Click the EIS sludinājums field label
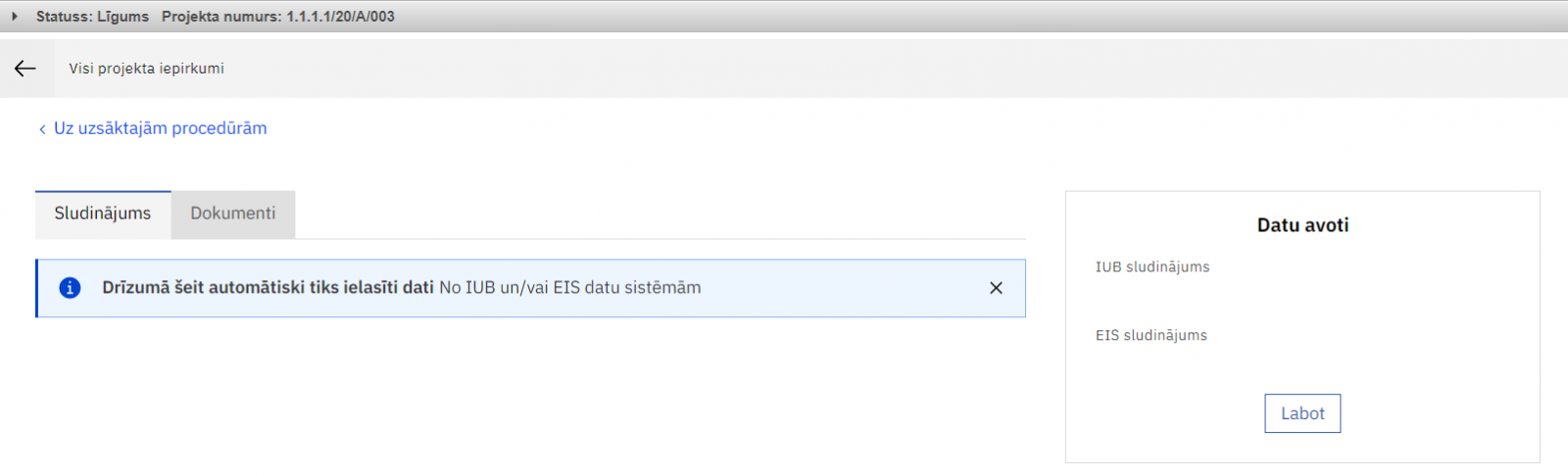Image resolution: width=1568 pixels, height=476 pixels. [1151, 335]
